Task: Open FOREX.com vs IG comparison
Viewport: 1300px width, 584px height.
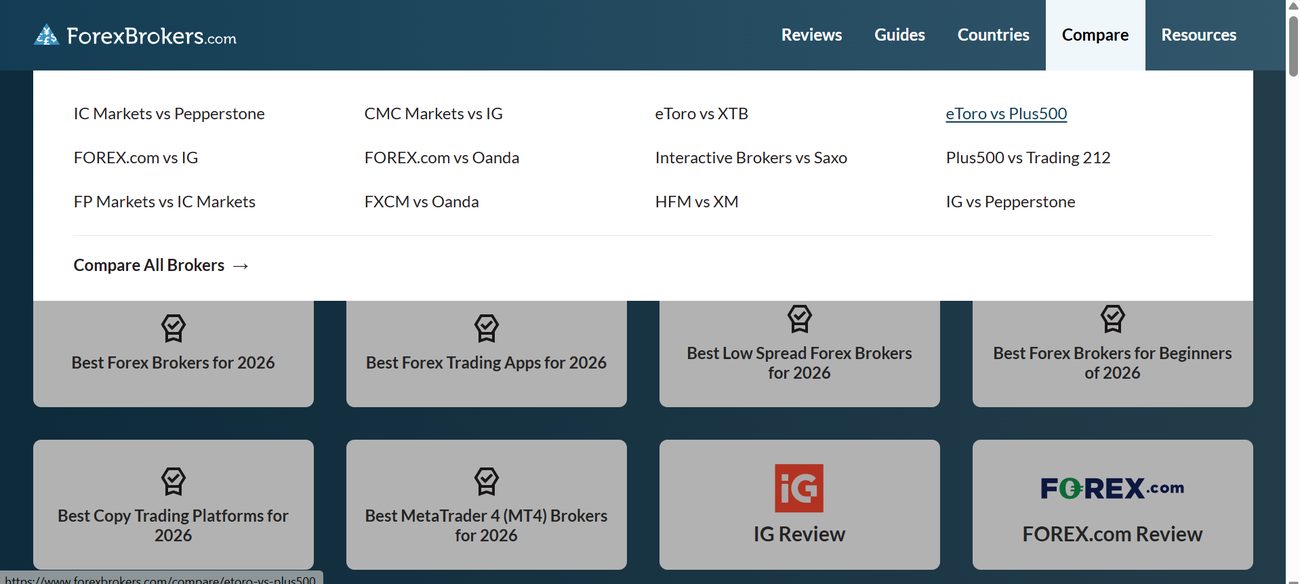Action: (136, 158)
